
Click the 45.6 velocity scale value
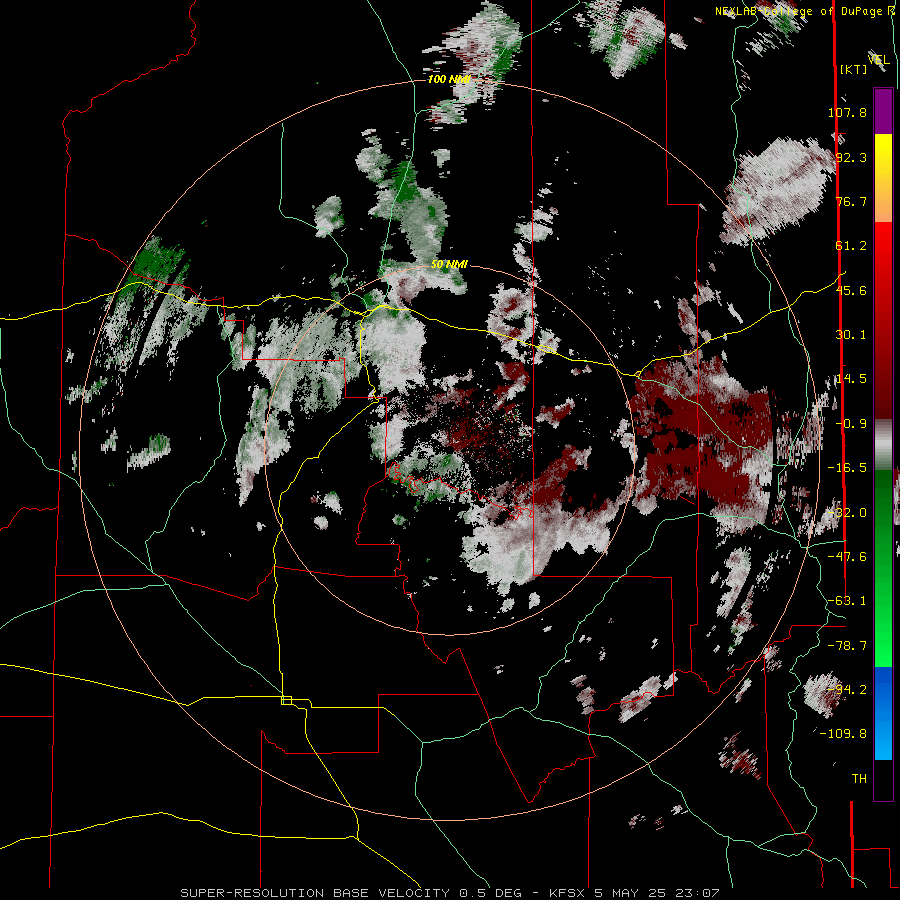[851, 290]
